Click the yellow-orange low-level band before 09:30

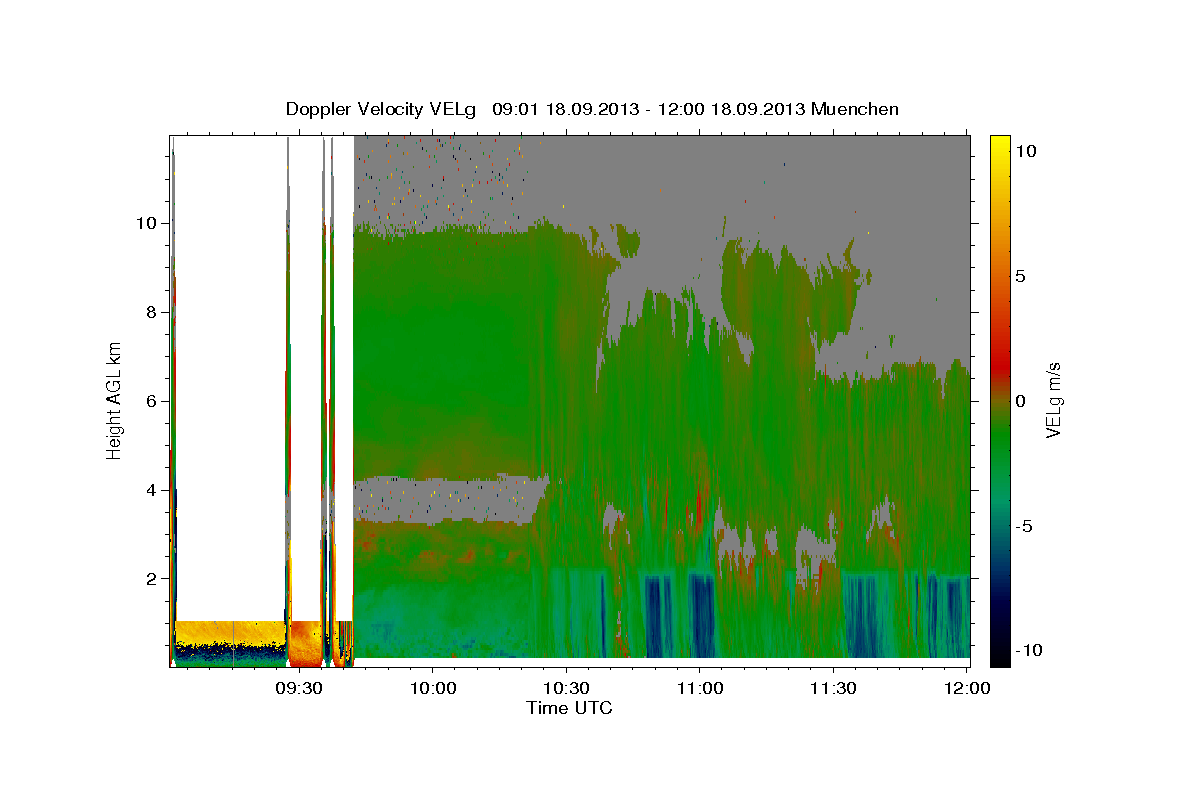230,632
